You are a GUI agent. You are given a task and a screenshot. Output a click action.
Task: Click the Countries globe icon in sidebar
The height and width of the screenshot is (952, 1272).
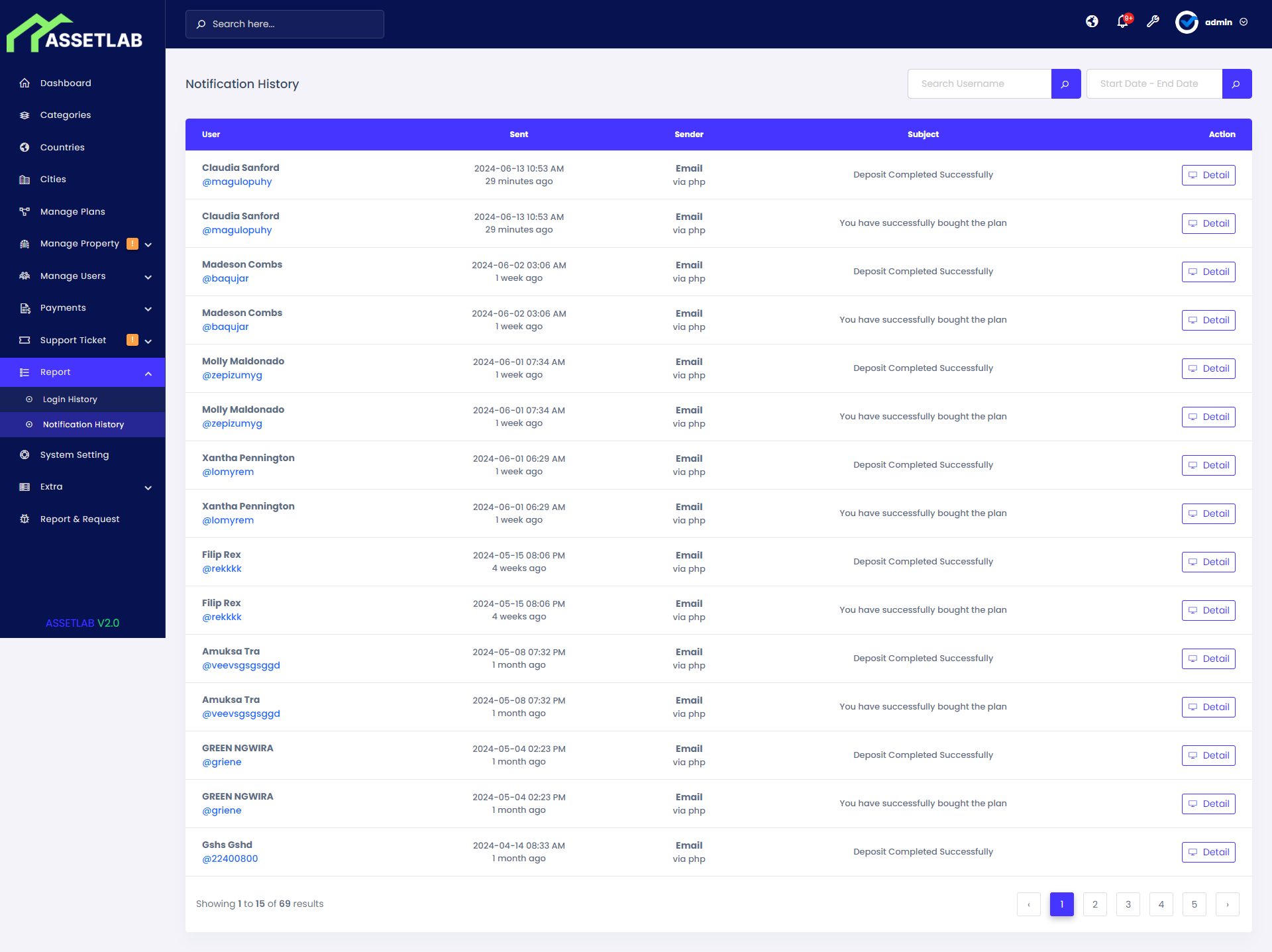pyautogui.click(x=25, y=147)
